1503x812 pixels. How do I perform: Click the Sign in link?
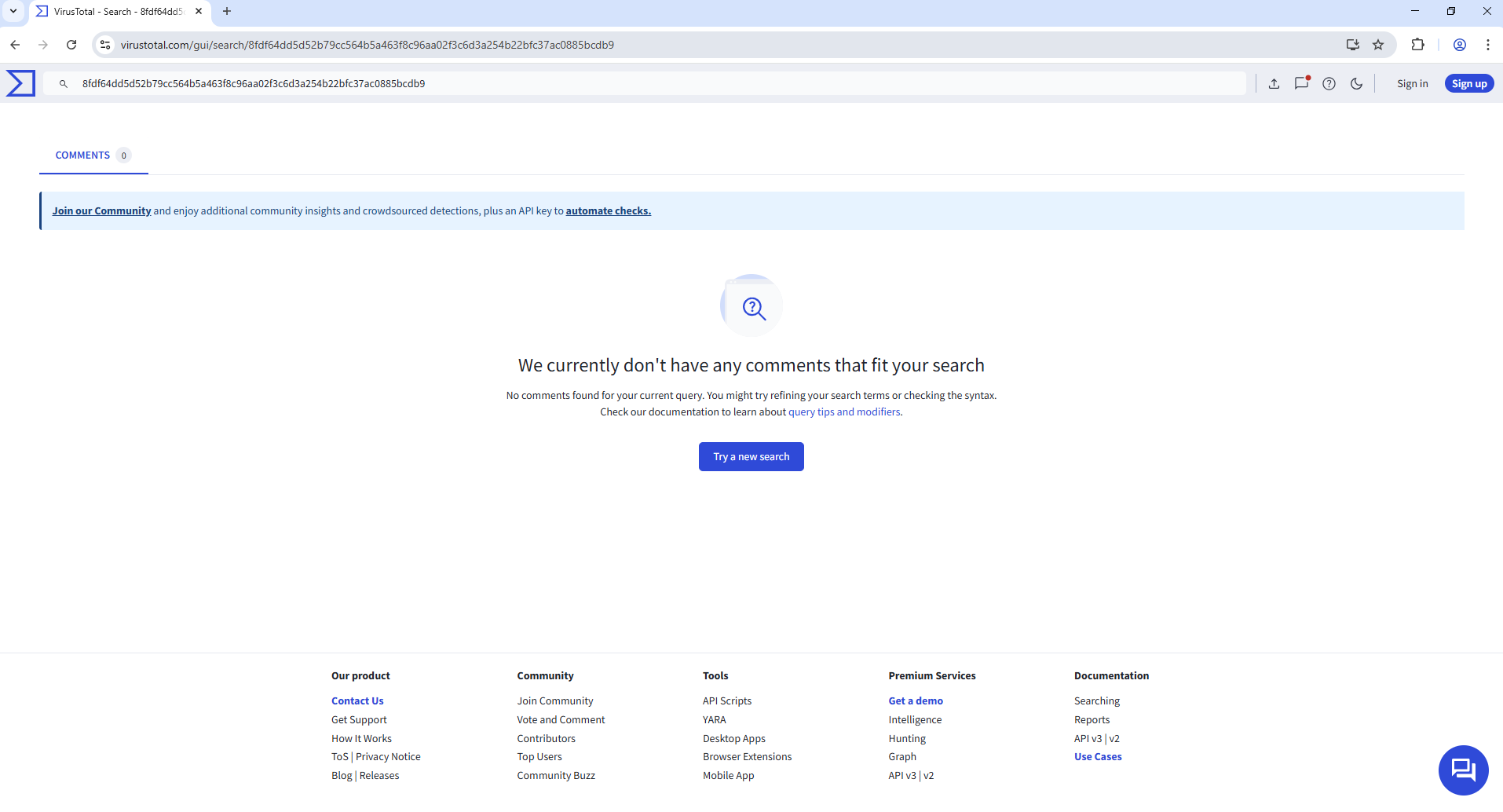[1412, 84]
